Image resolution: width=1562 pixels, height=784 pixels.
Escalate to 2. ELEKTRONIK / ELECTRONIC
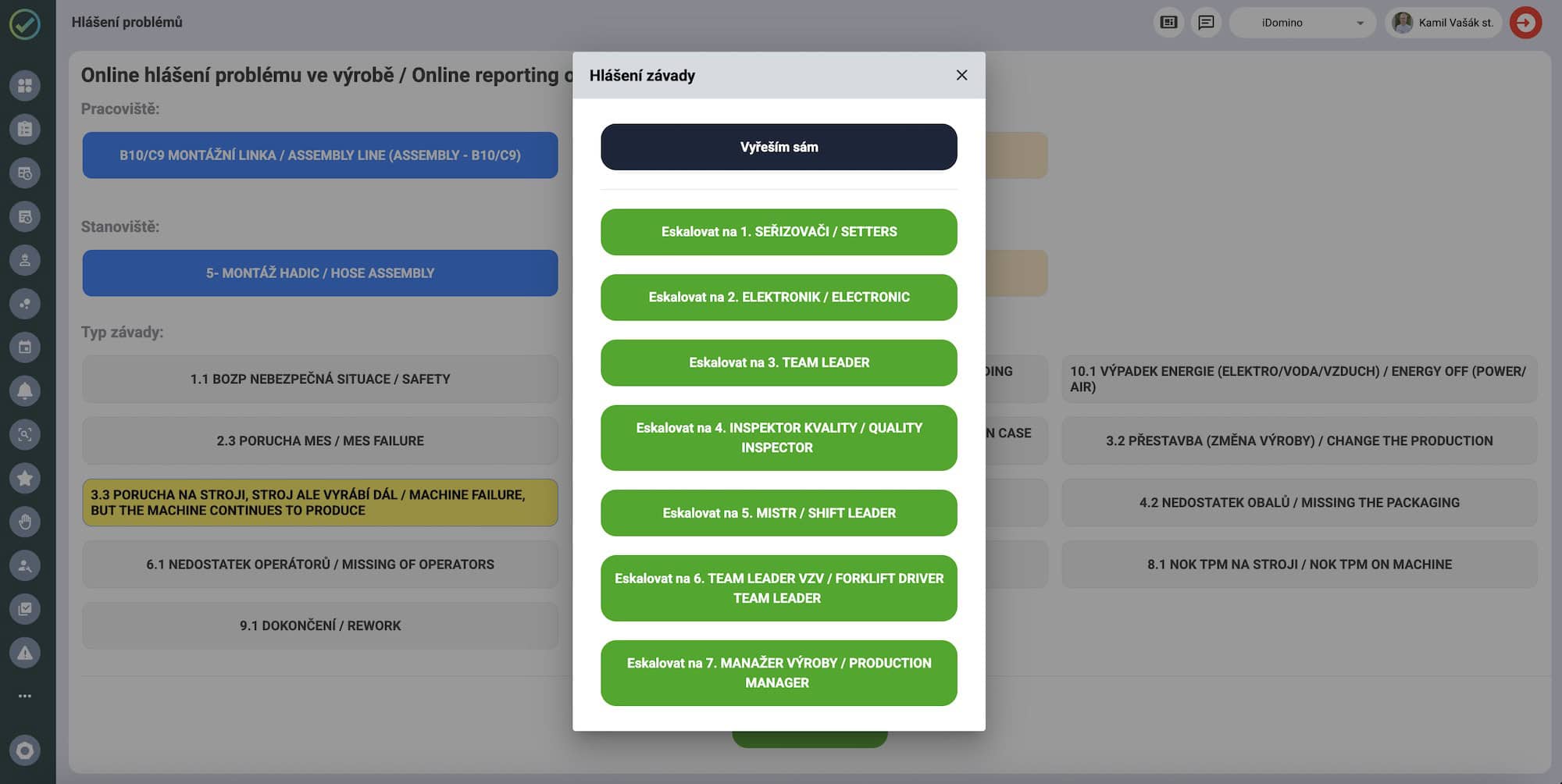pos(779,298)
